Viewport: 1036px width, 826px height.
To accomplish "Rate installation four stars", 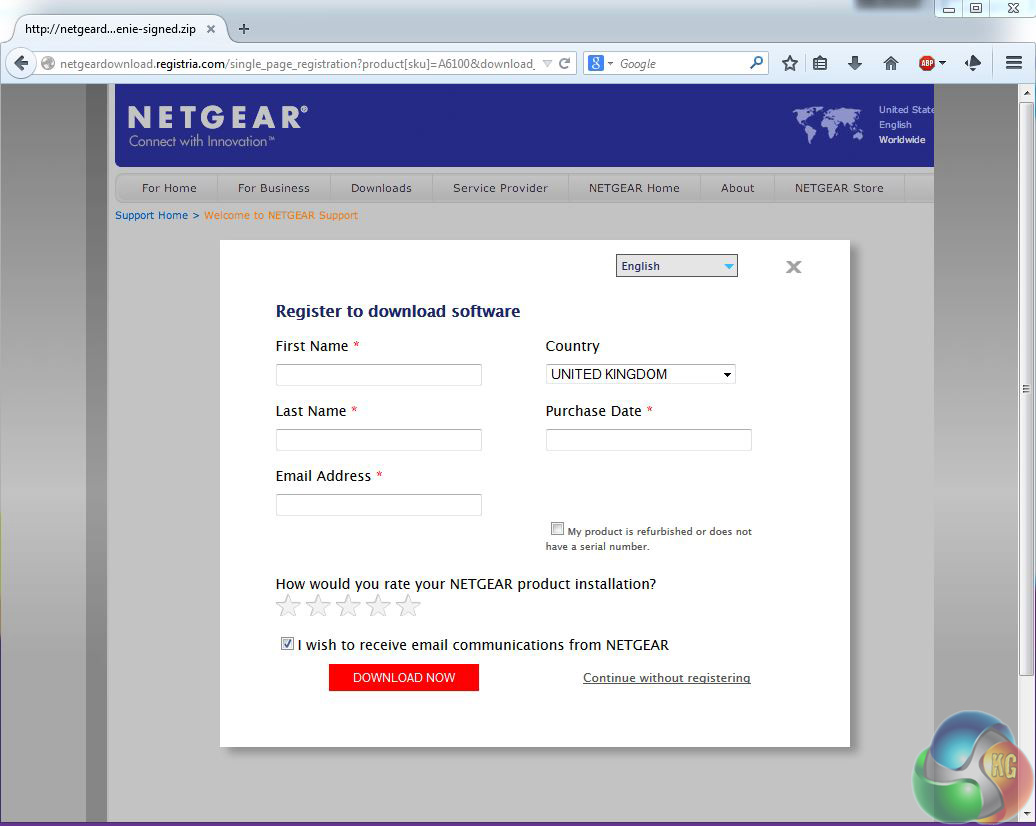I will (x=379, y=605).
